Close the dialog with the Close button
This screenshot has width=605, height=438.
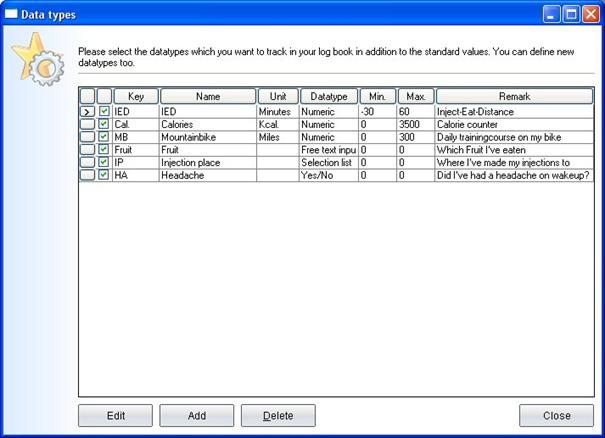point(556,416)
